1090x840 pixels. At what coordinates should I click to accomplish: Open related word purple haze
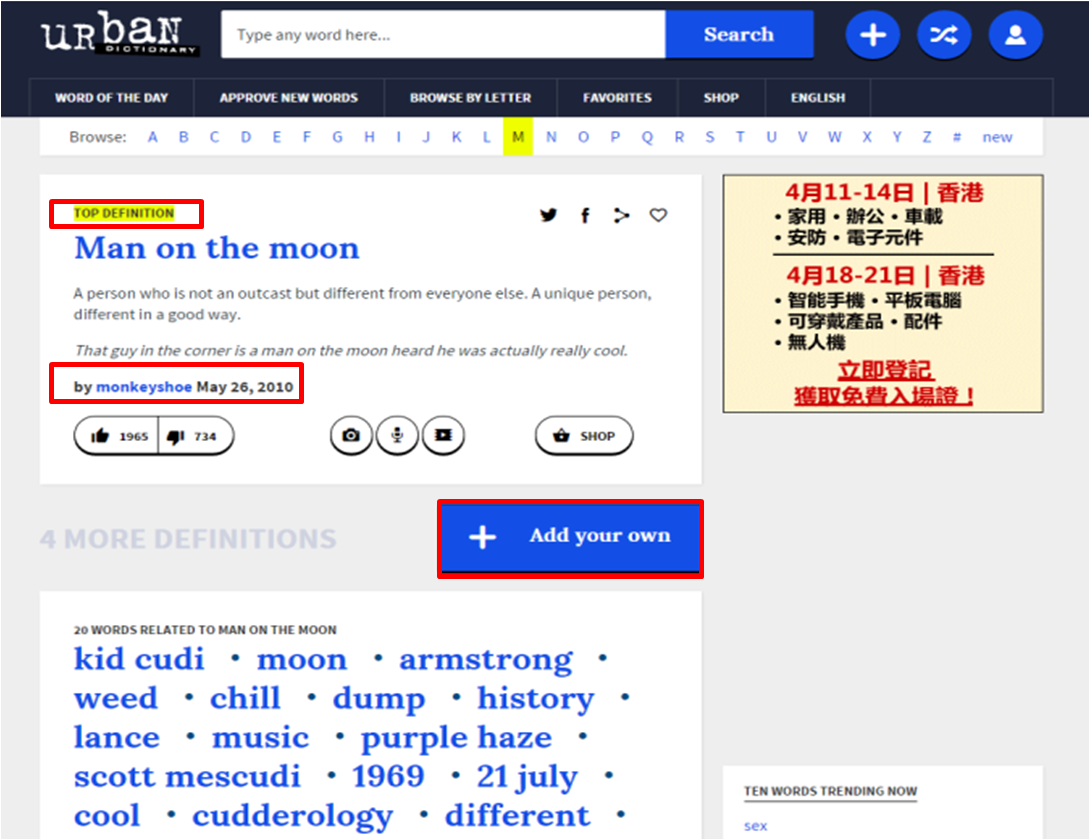pyautogui.click(x=457, y=738)
